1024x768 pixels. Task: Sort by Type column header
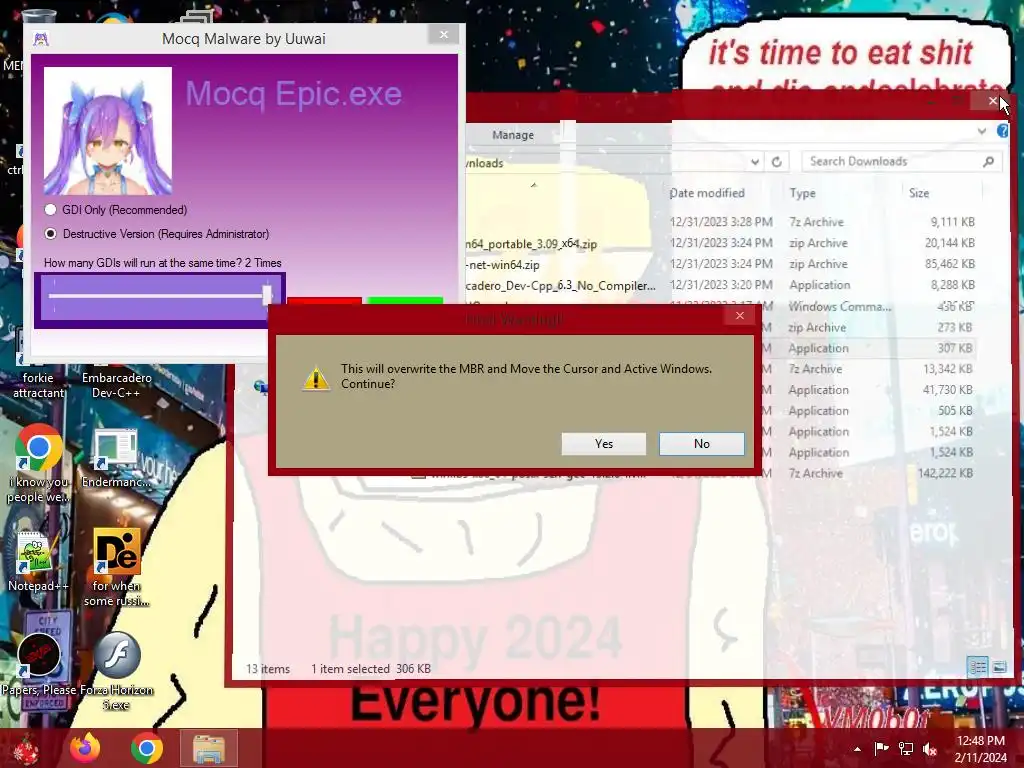tap(802, 193)
